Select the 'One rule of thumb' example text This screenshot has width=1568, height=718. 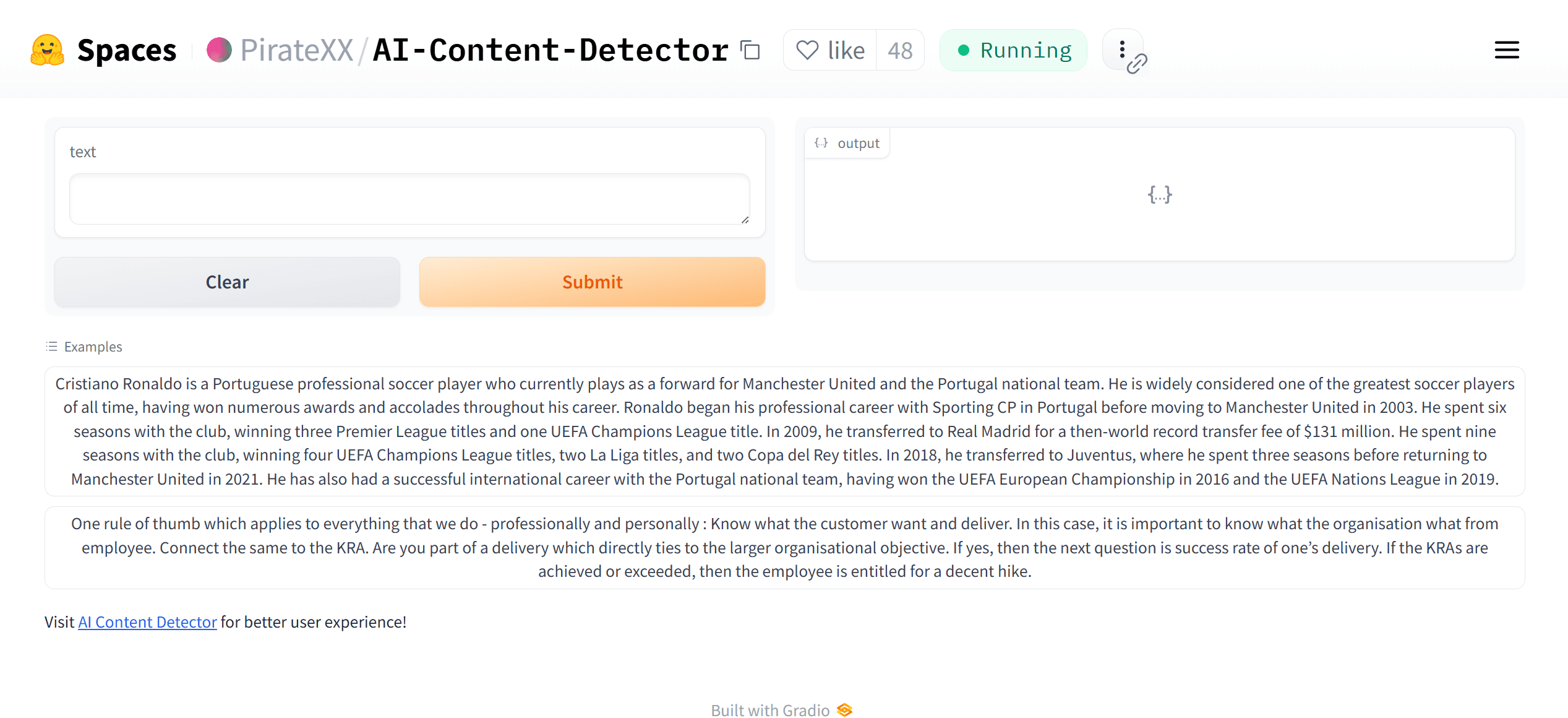click(784, 548)
